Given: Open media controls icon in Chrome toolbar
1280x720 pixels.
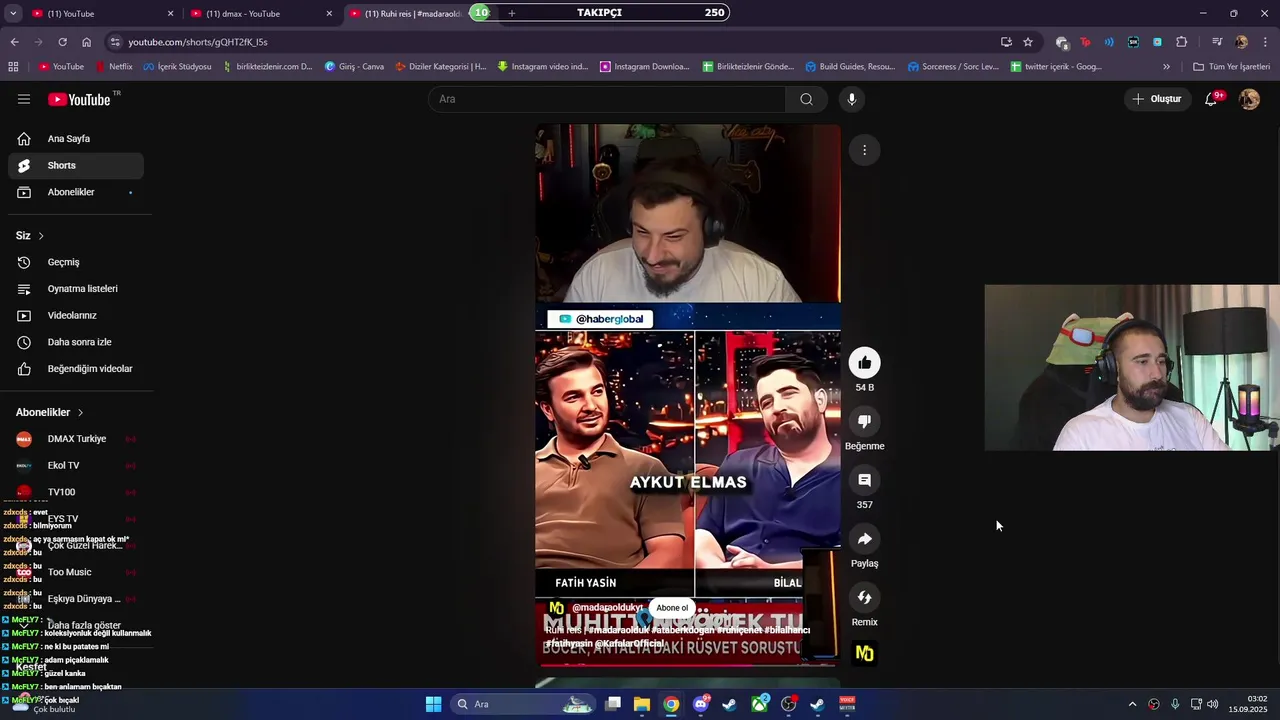Looking at the screenshot, I should (x=1217, y=42).
